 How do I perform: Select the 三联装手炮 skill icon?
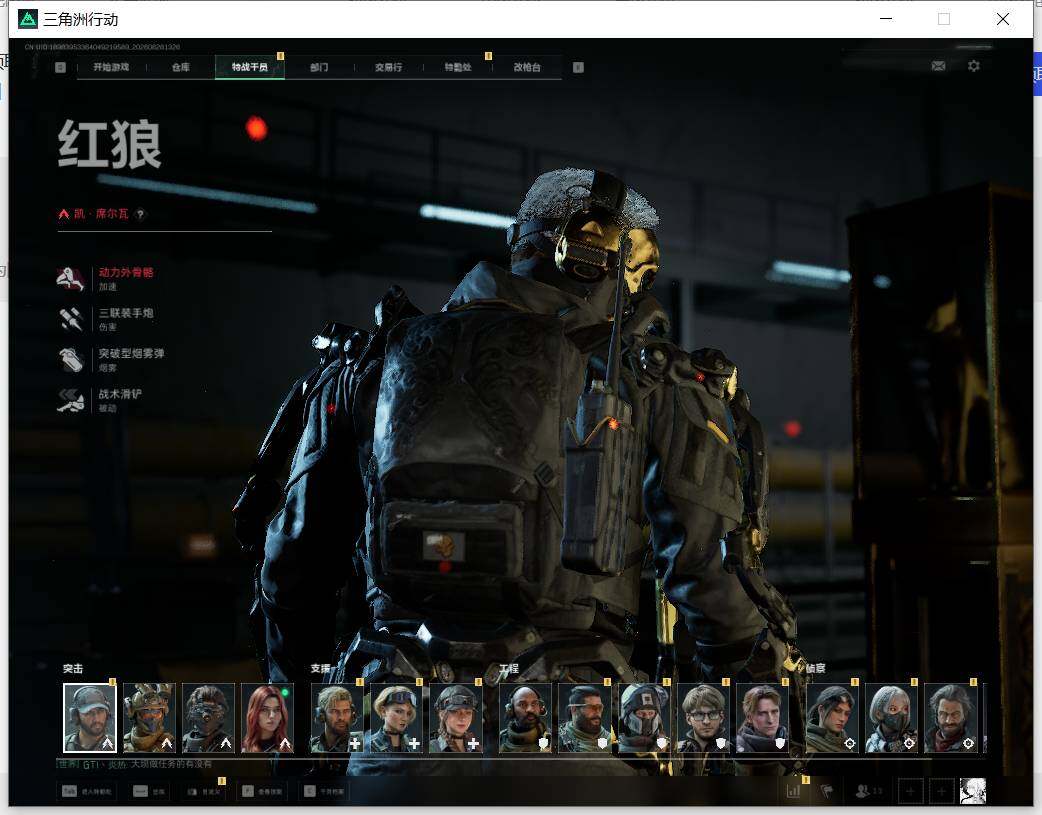[x=70, y=319]
